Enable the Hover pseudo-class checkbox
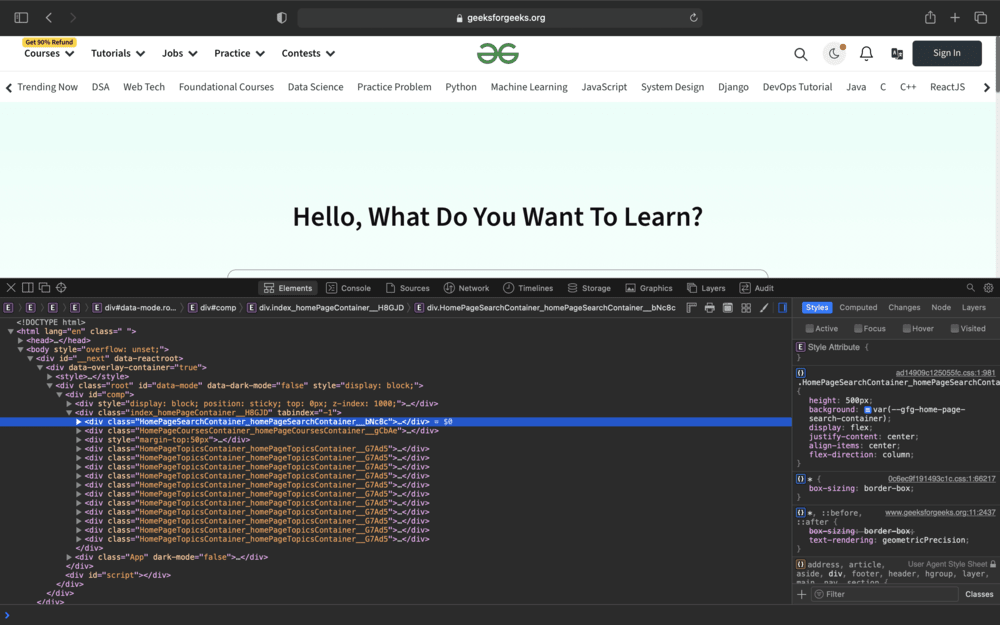The image size is (1000, 625). (907, 328)
